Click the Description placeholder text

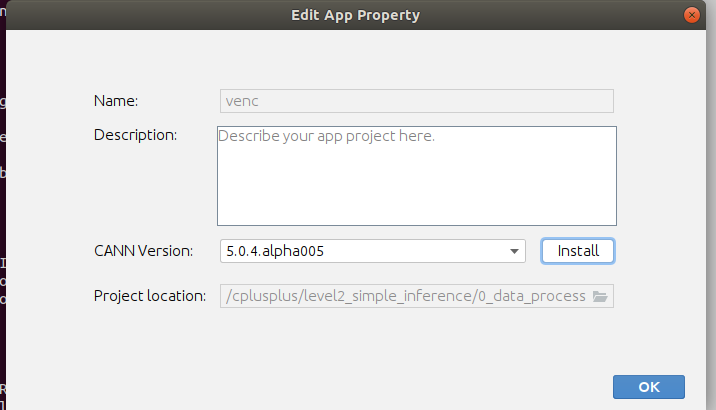pyautogui.click(x=326, y=135)
